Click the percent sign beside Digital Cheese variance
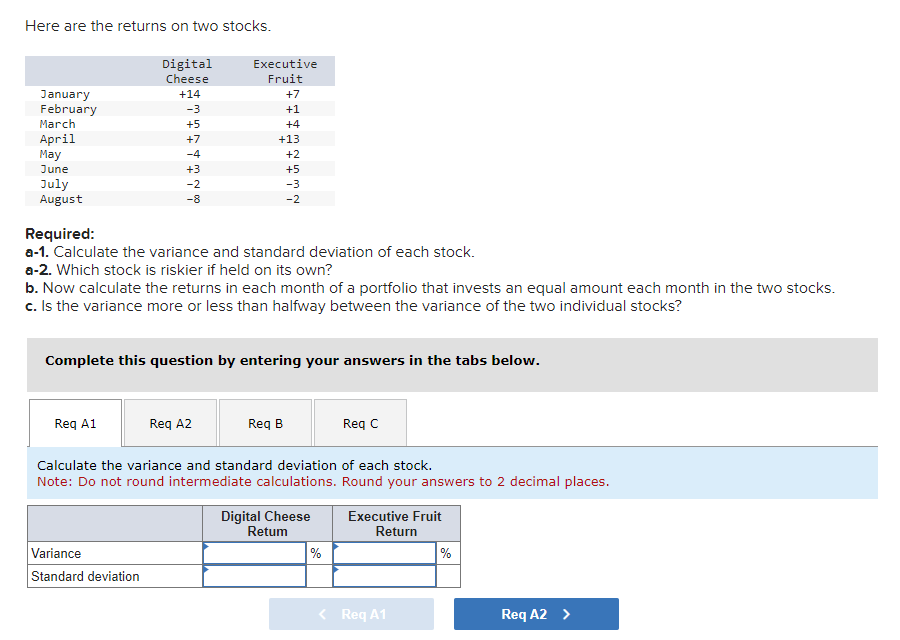 click(315, 552)
